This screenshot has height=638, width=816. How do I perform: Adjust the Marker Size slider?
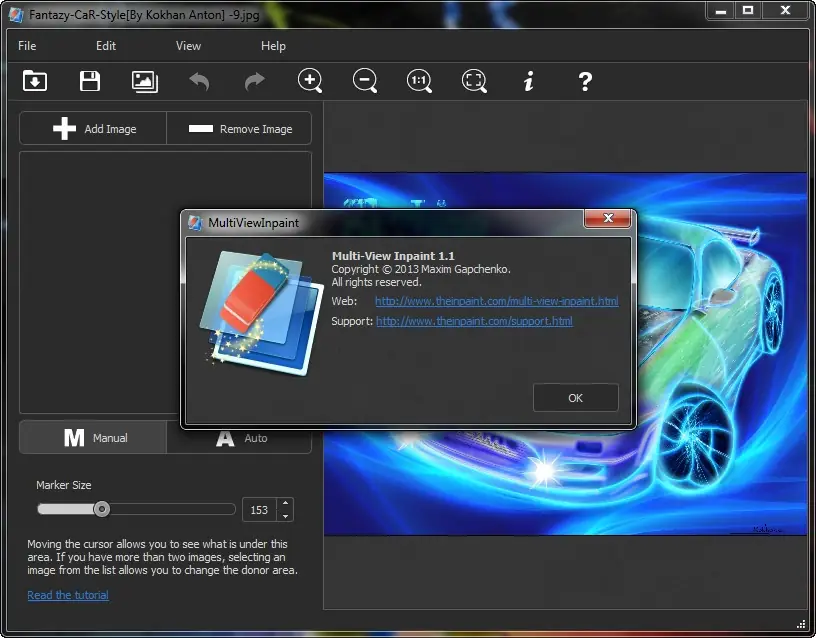(101, 509)
